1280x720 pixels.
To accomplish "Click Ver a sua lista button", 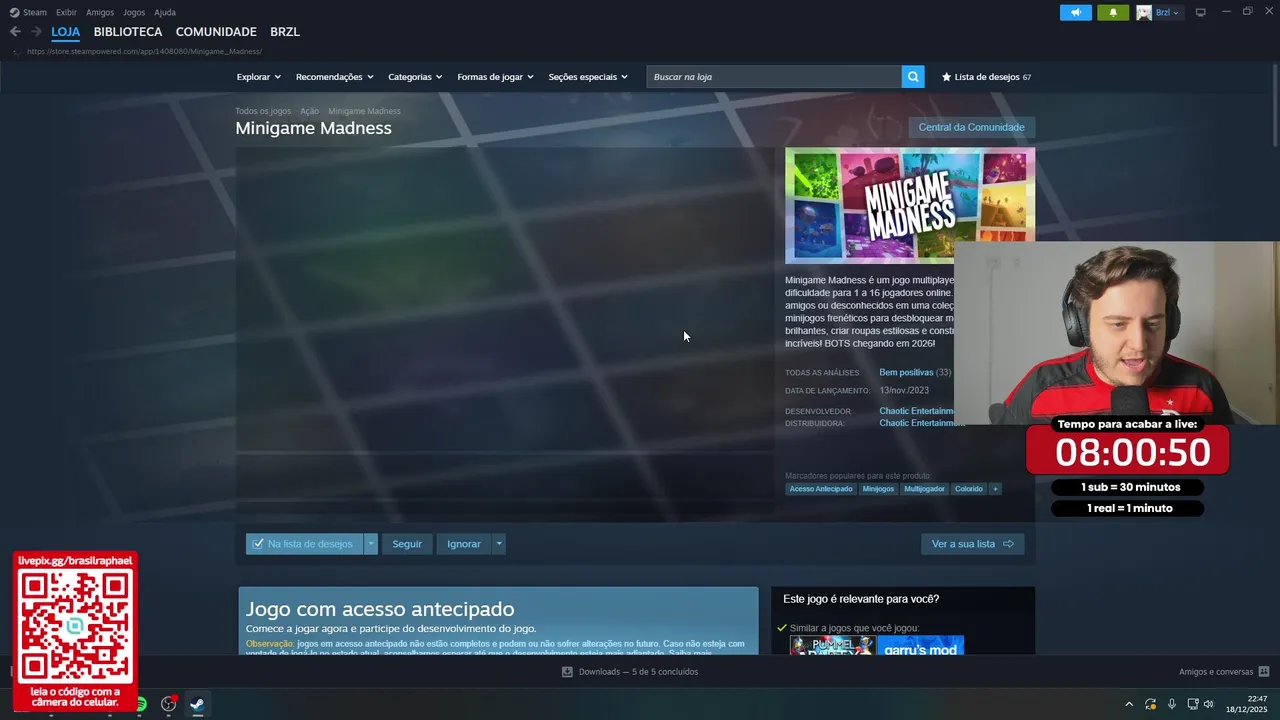I will tap(972, 544).
